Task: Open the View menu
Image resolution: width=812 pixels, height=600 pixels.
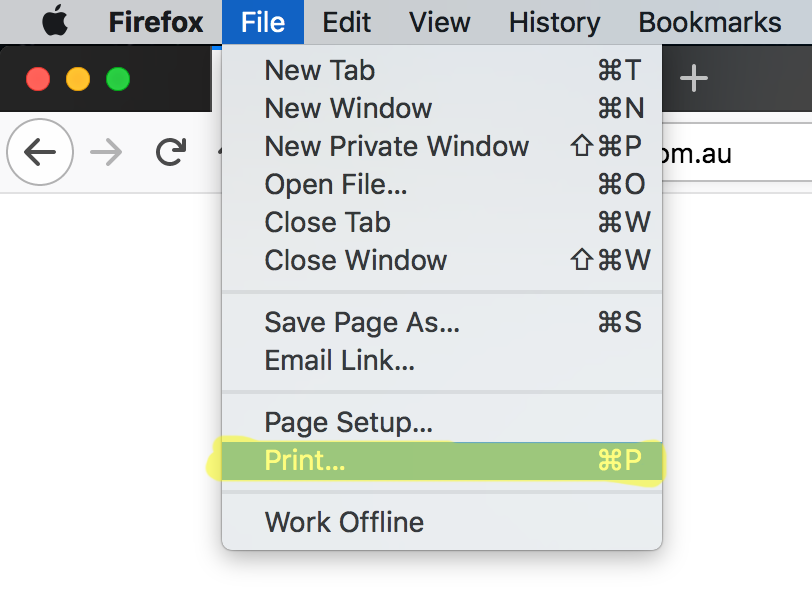Action: pyautogui.click(x=440, y=22)
